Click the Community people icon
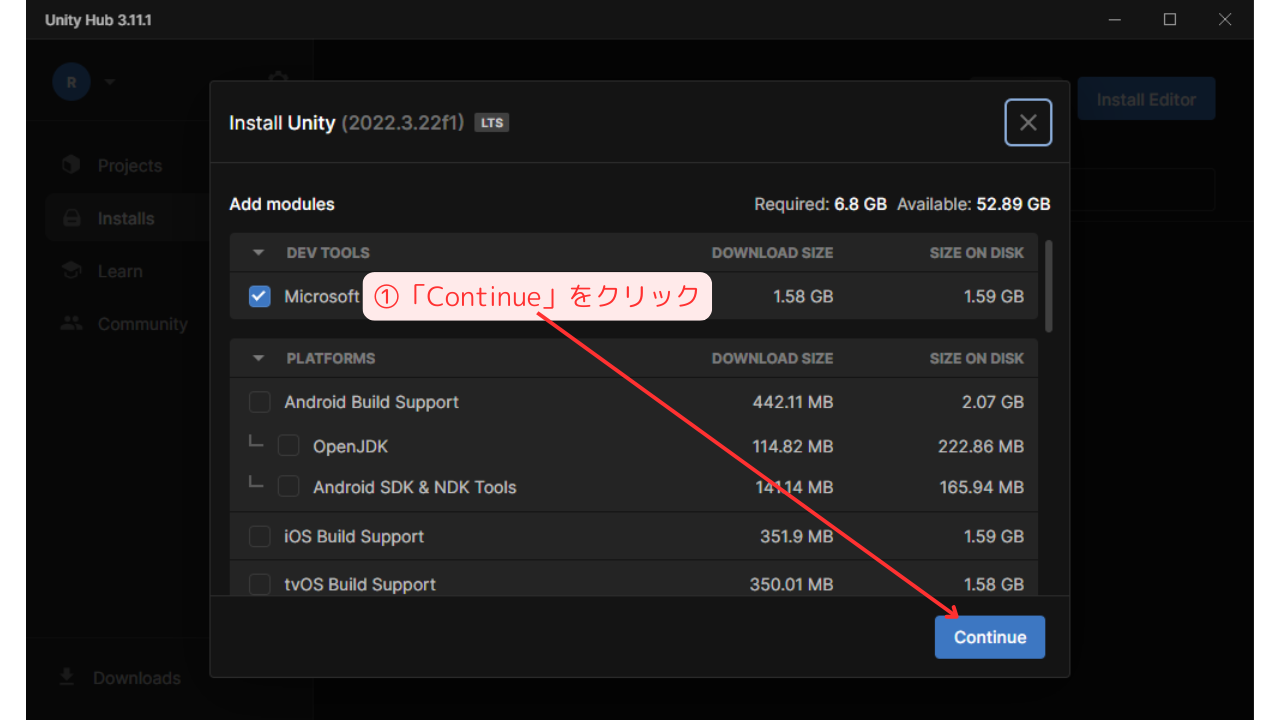Viewport: 1280px width, 720px height. pyautogui.click(x=71, y=324)
